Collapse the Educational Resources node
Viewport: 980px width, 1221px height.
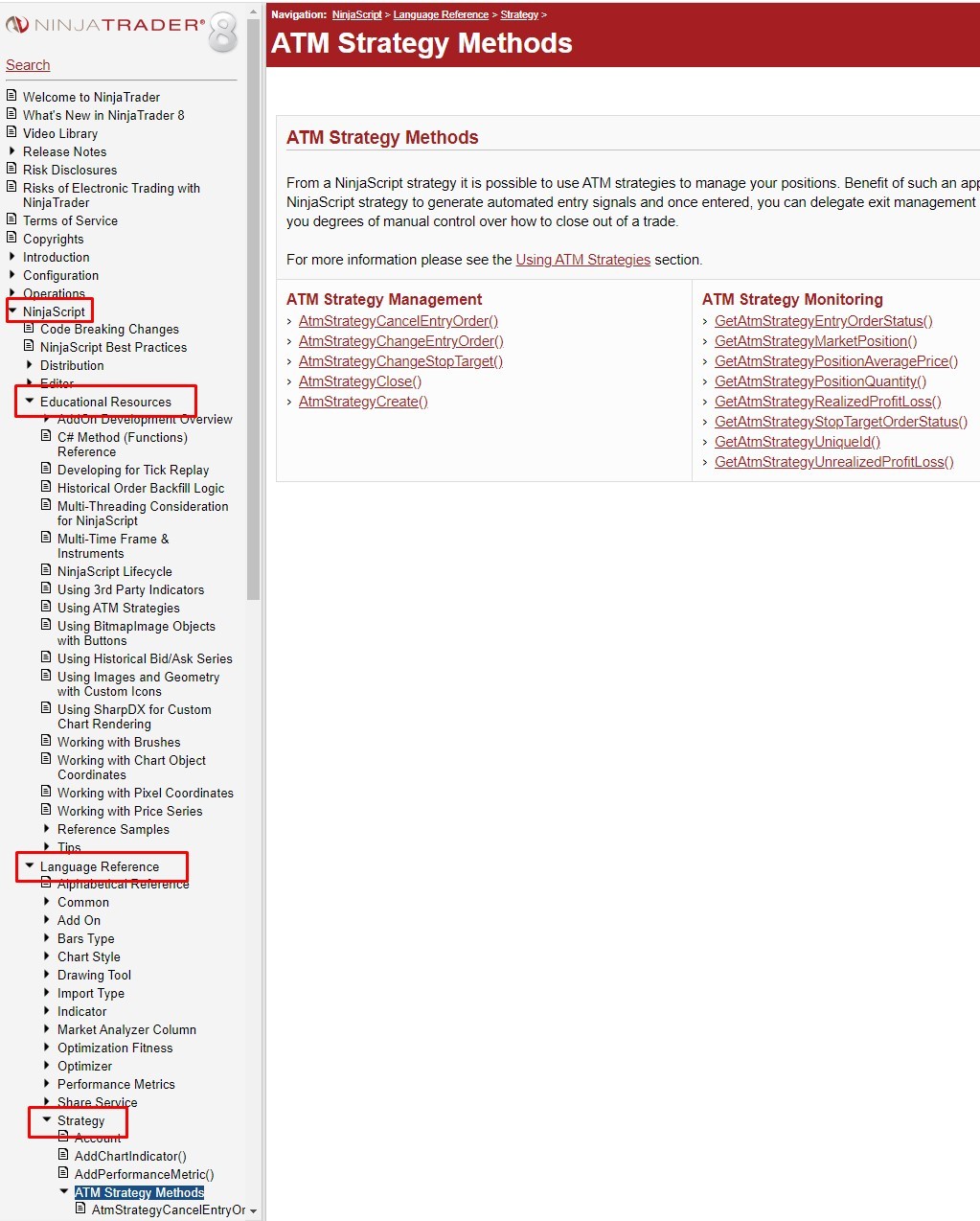tap(30, 401)
